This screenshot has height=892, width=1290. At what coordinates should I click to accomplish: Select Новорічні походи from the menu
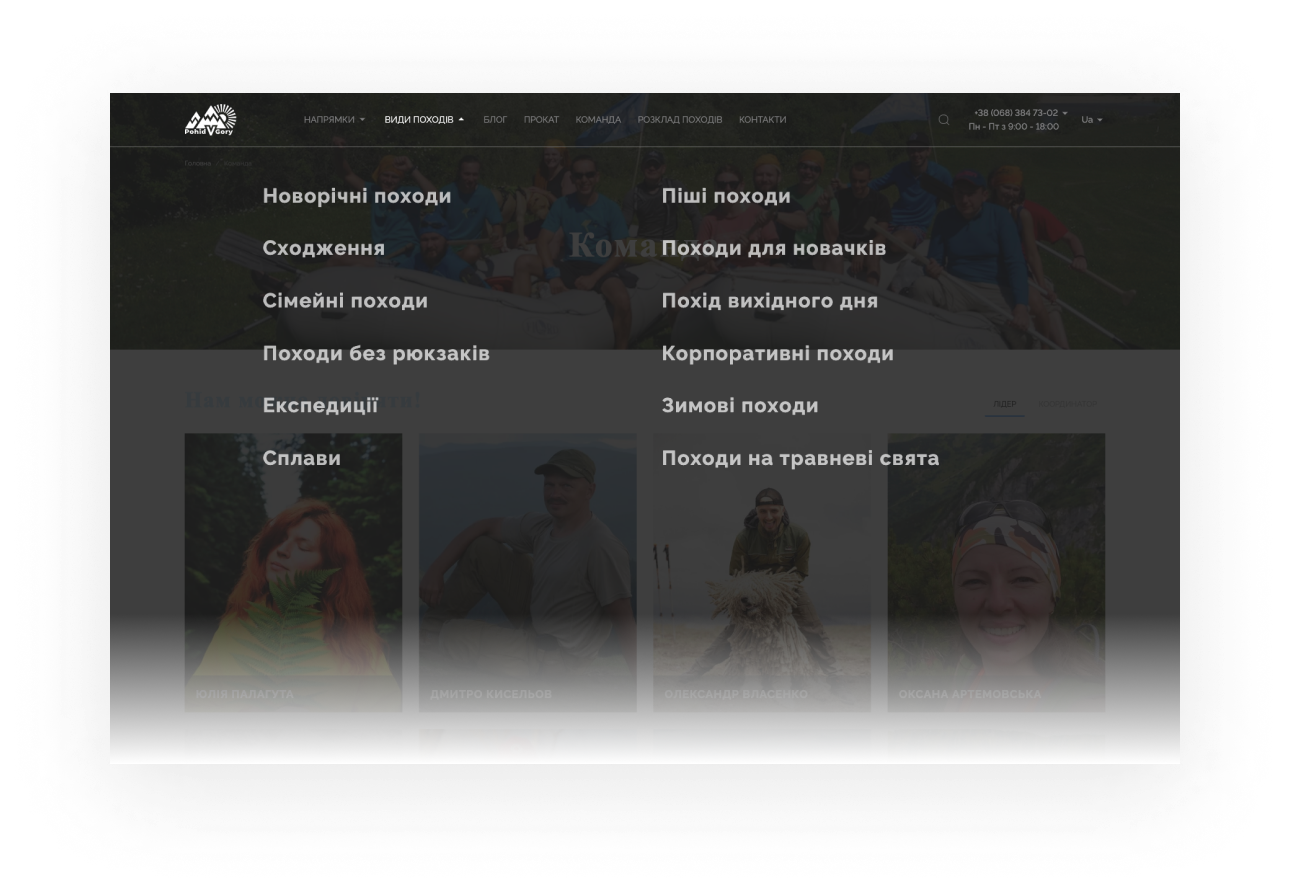click(x=357, y=196)
